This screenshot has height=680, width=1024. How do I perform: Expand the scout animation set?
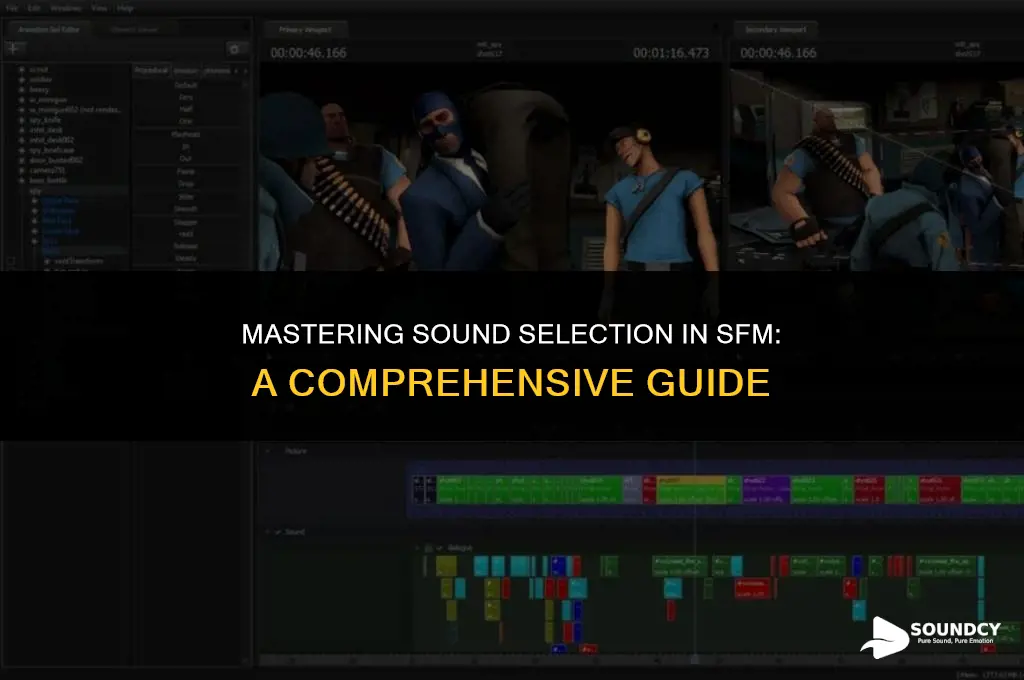(21, 69)
